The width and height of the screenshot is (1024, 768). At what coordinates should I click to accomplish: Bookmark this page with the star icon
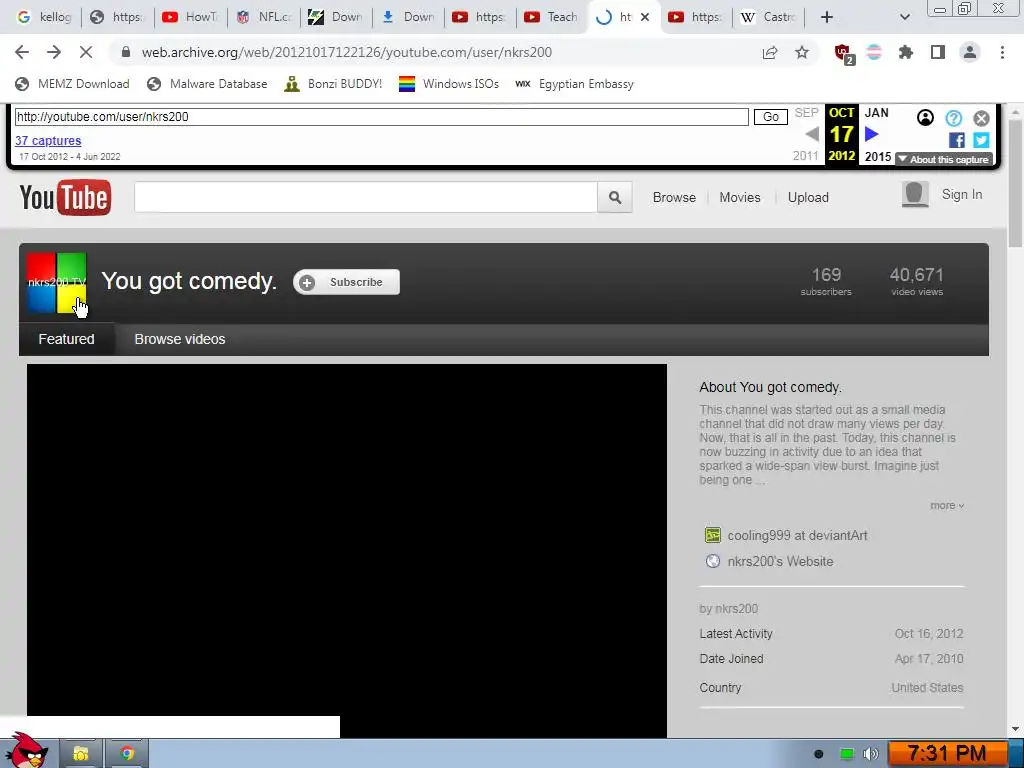tap(802, 53)
